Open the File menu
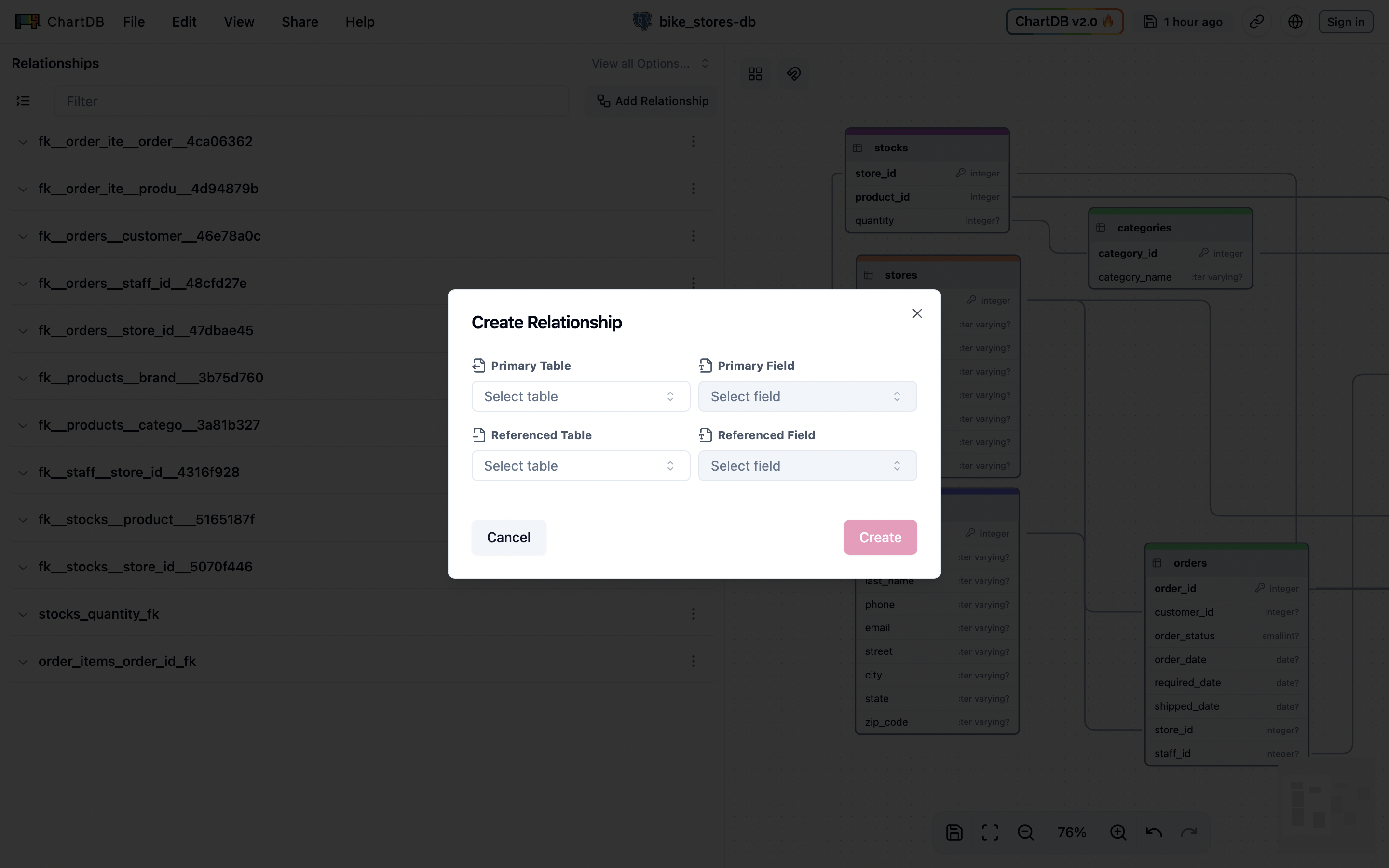The height and width of the screenshot is (868, 1389). [134, 22]
